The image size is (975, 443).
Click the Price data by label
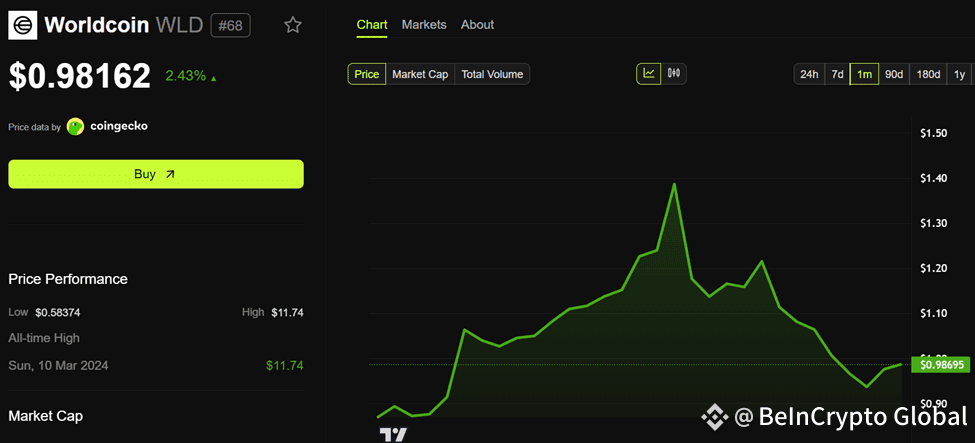pos(34,127)
